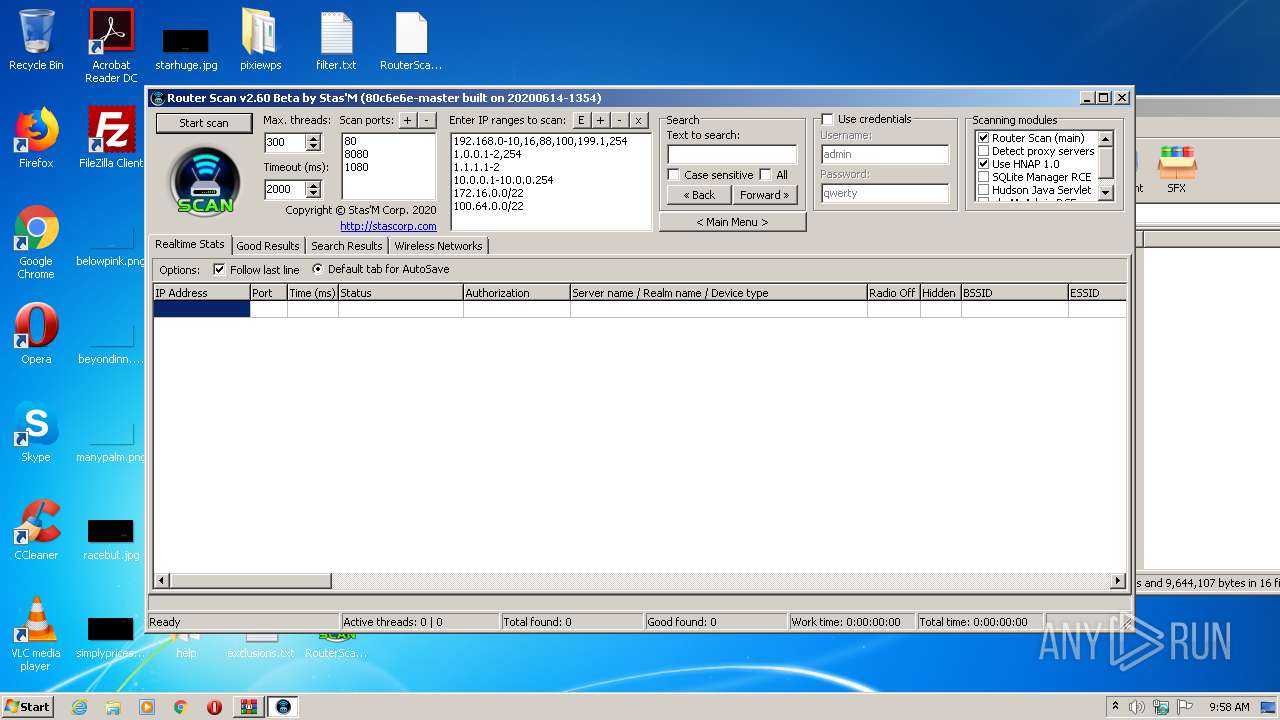The width and height of the screenshot is (1280, 720).
Task: Toggle Case sensitive checkbox
Action: coord(674,175)
